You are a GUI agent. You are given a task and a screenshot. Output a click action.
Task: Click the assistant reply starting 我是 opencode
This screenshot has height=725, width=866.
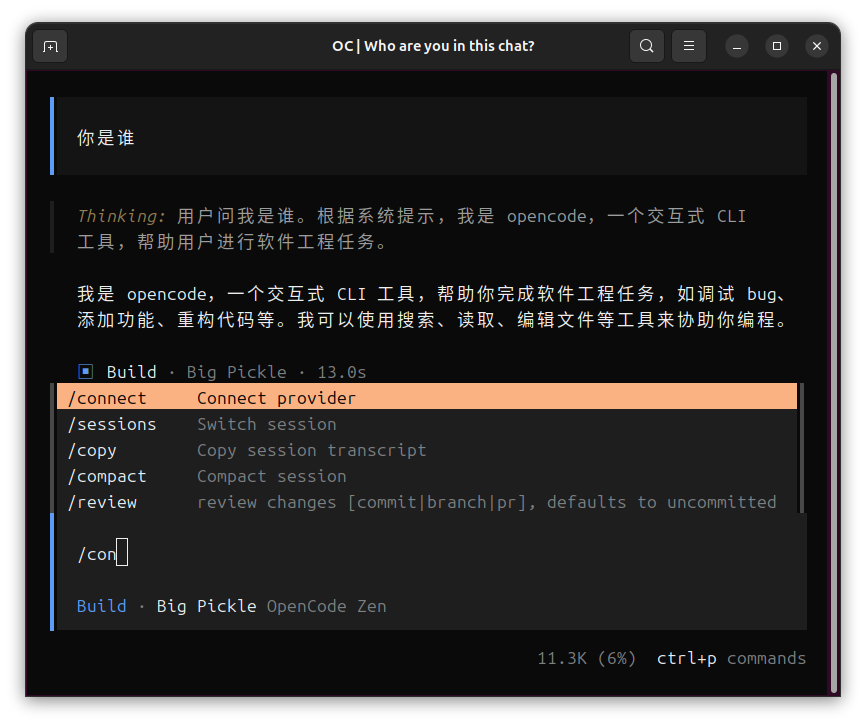pos(433,306)
